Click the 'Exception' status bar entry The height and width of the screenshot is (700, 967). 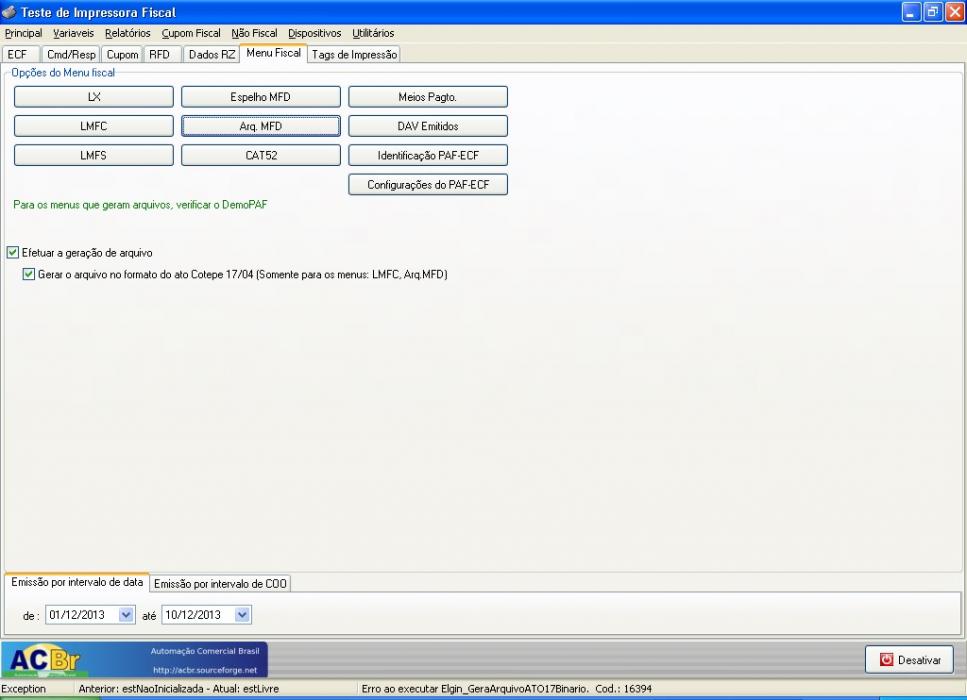(23, 688)
